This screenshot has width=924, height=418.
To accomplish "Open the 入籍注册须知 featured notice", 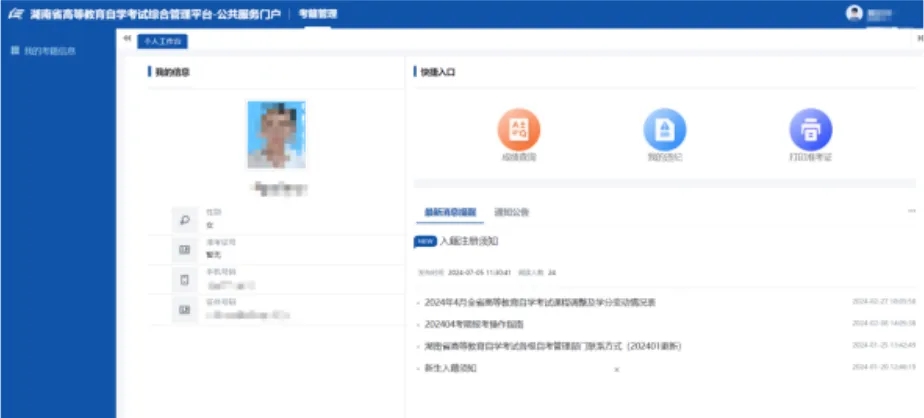I will pos(469,241).
